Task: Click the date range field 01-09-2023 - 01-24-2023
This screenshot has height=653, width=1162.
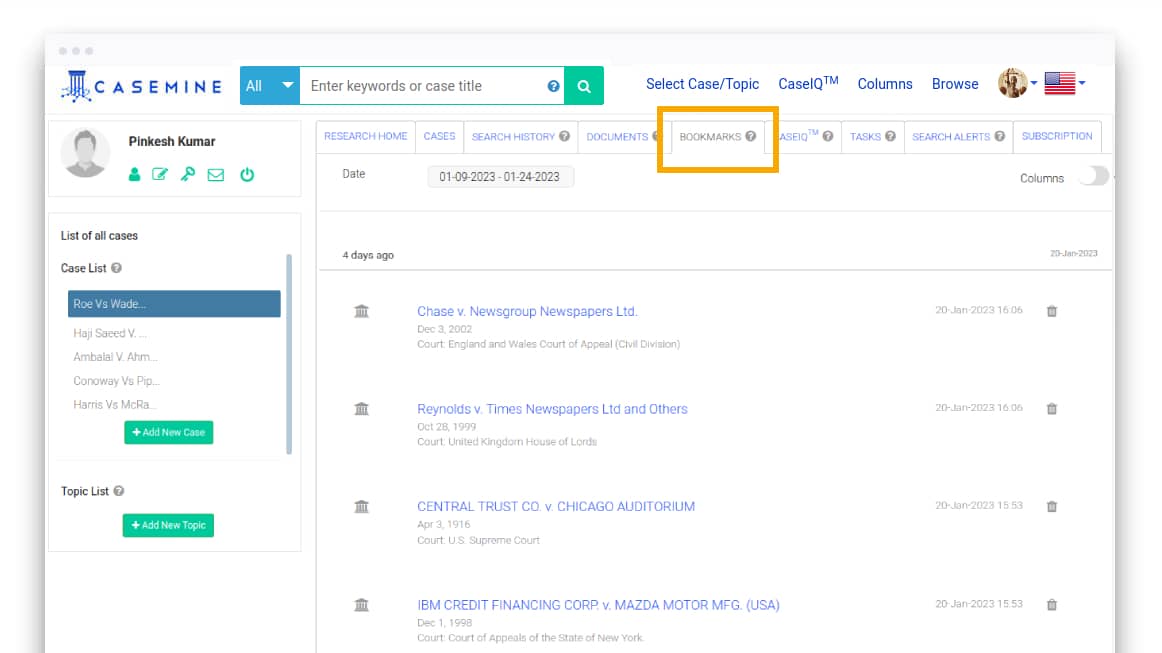Action: tap(500, 177)
